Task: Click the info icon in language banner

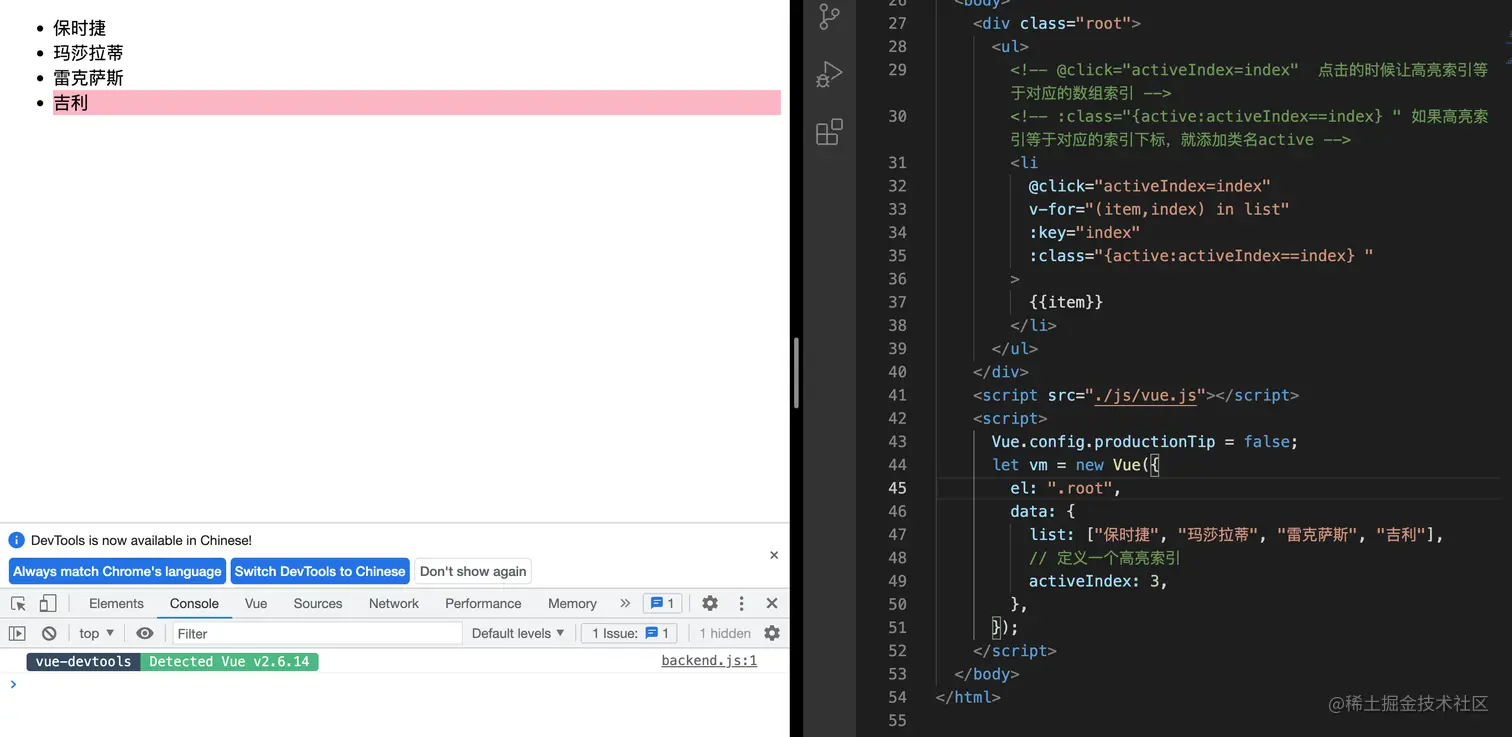Action: coord(16,540)
